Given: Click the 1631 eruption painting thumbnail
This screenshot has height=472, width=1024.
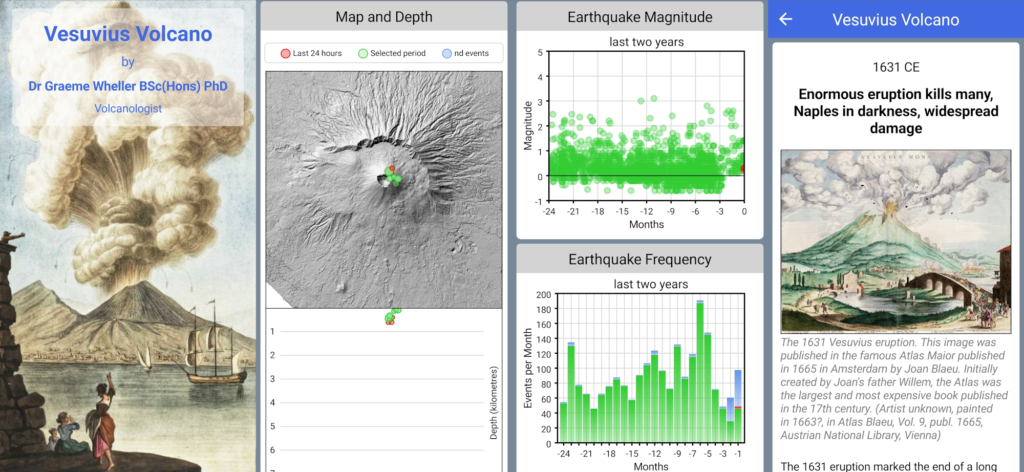Looking at the screenshot, I should (x=898, y=242).
